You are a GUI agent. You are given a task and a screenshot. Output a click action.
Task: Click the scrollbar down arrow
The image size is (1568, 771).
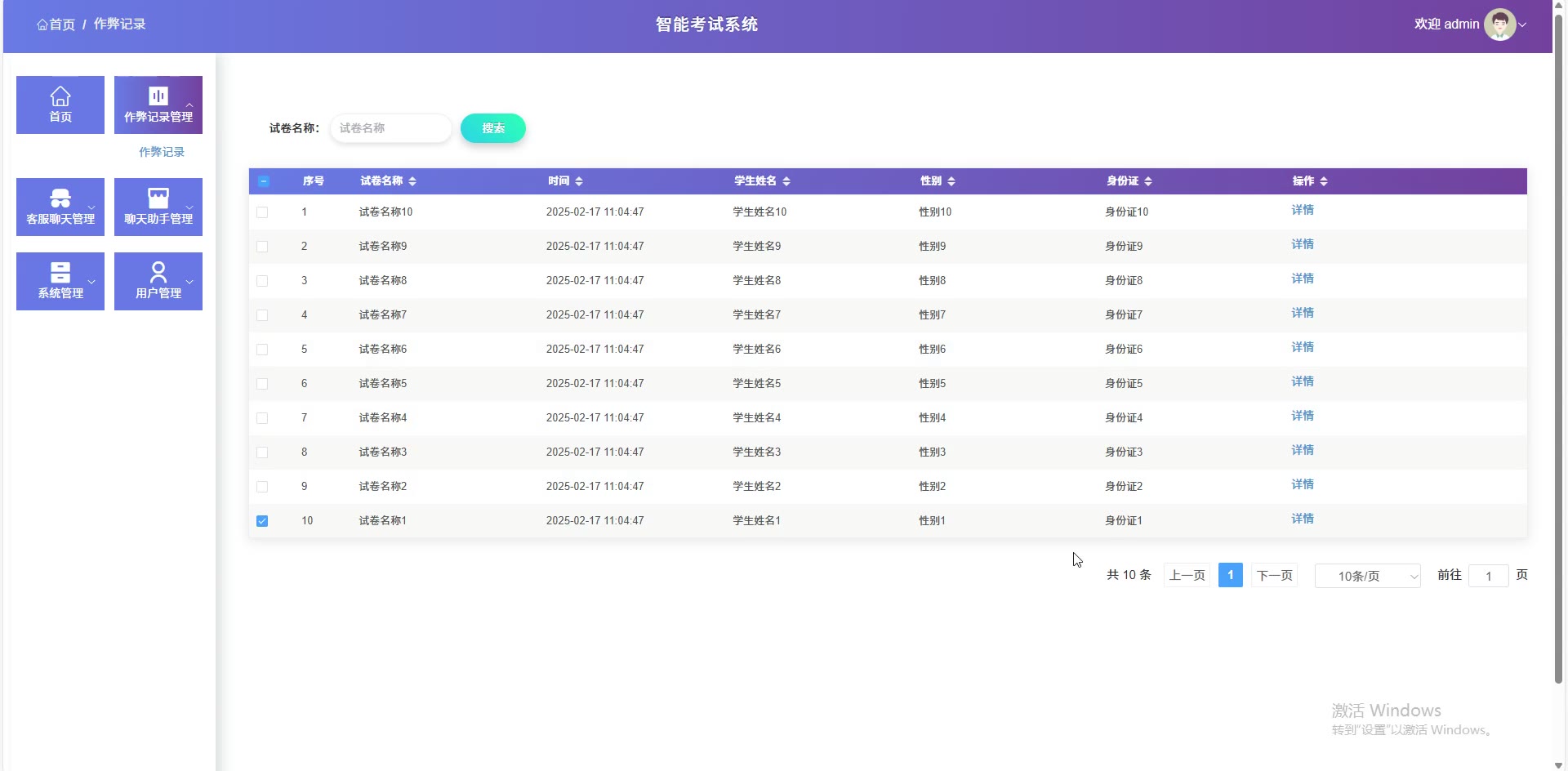tap(1558, 765)
